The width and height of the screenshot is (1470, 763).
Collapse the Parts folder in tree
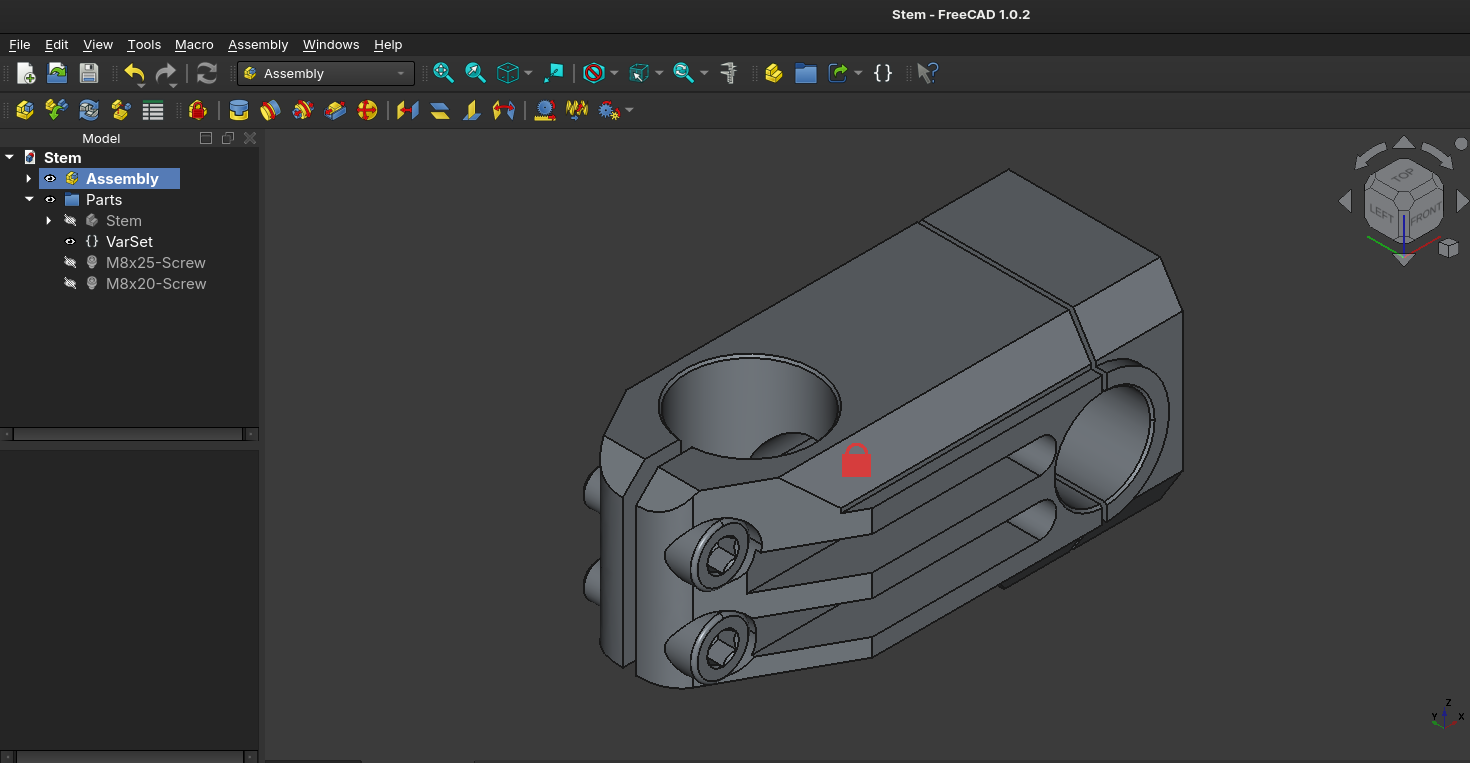(x=29, y=200)
